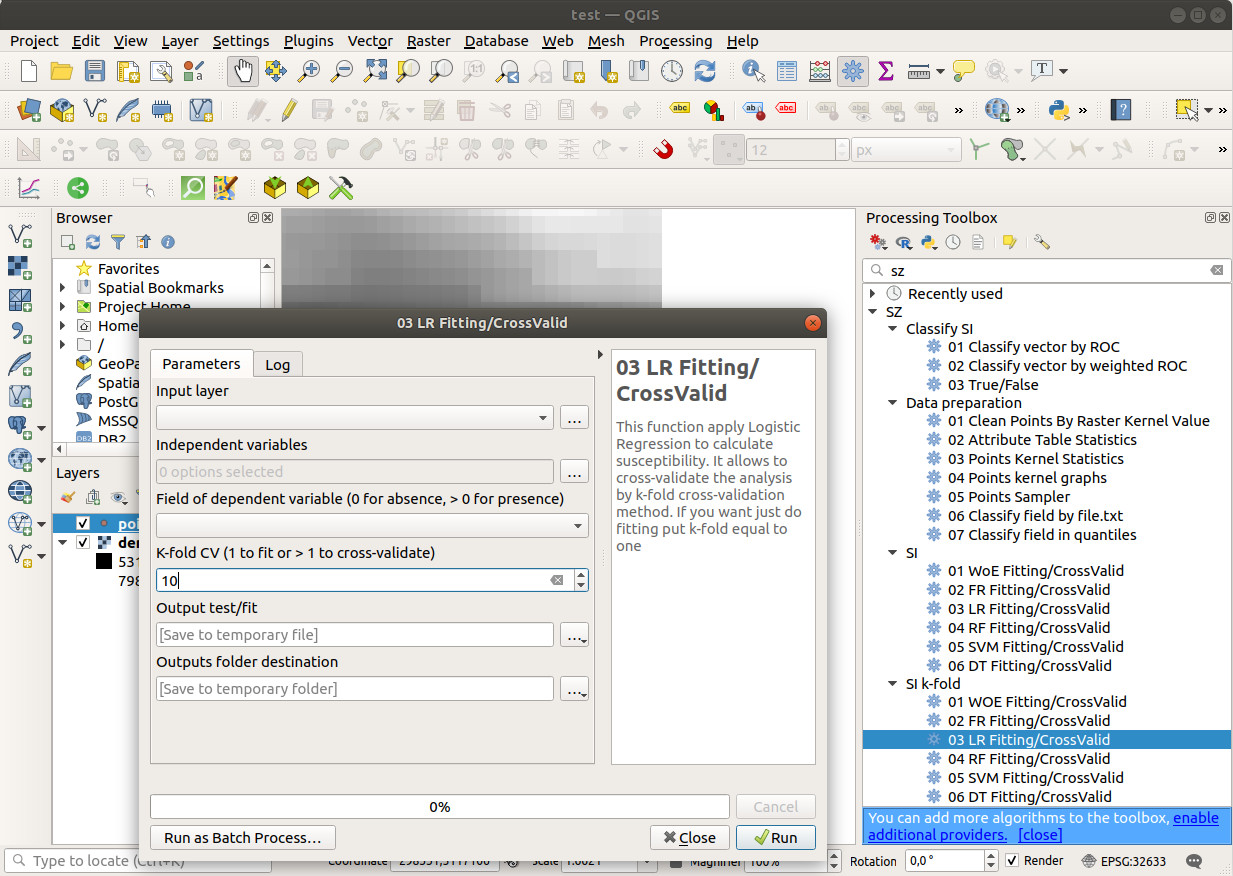Image resolution: width=1233 pixels, height=876 pixels.
Task: Click the EPSG:32633 CRS button
Action: pyautogui.click(x=1124, y=861)
